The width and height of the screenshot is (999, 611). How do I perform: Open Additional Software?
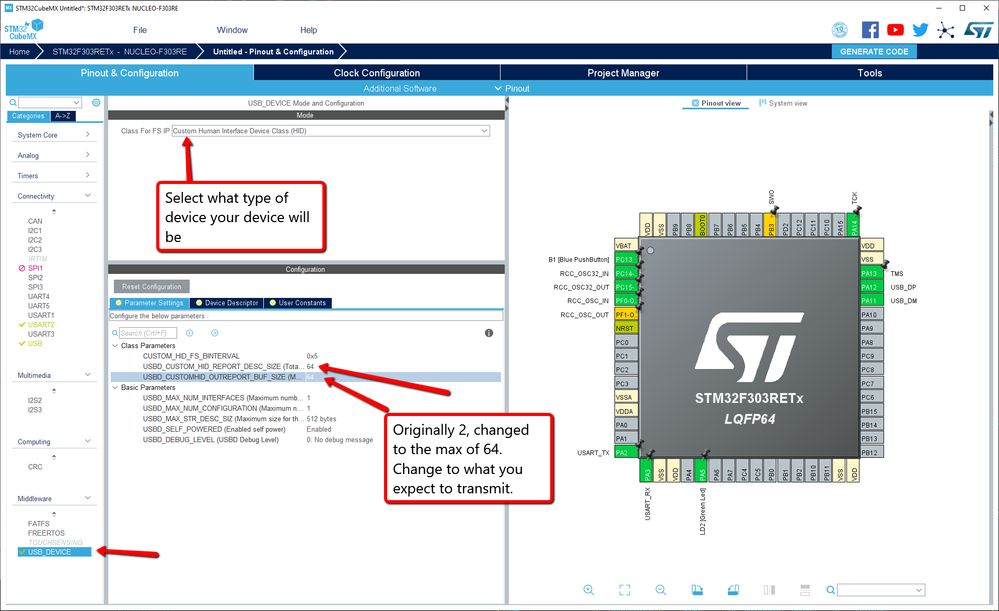coord(399,89)
